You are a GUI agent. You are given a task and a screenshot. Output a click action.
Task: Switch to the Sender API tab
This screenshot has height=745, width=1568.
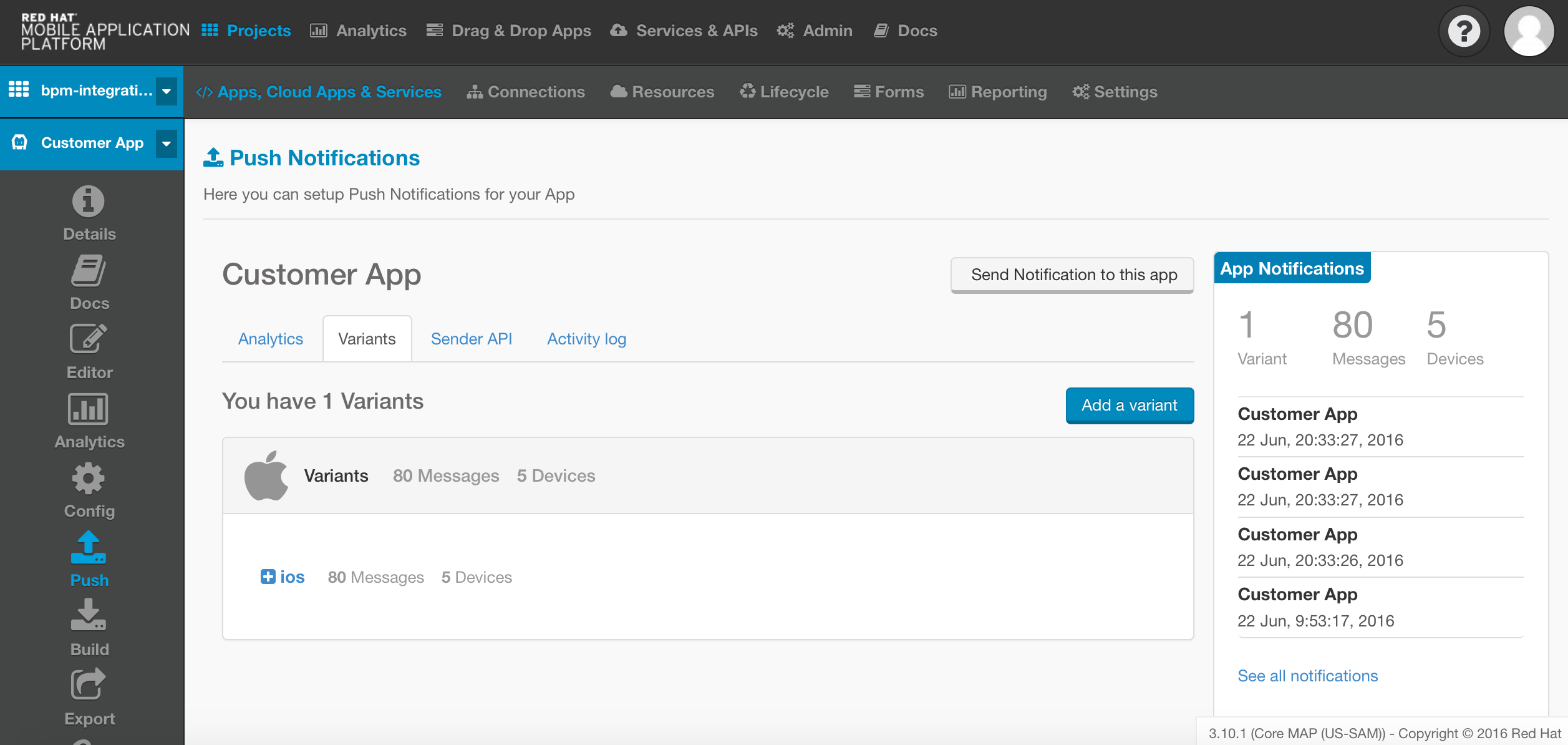(x=471, y=339)
